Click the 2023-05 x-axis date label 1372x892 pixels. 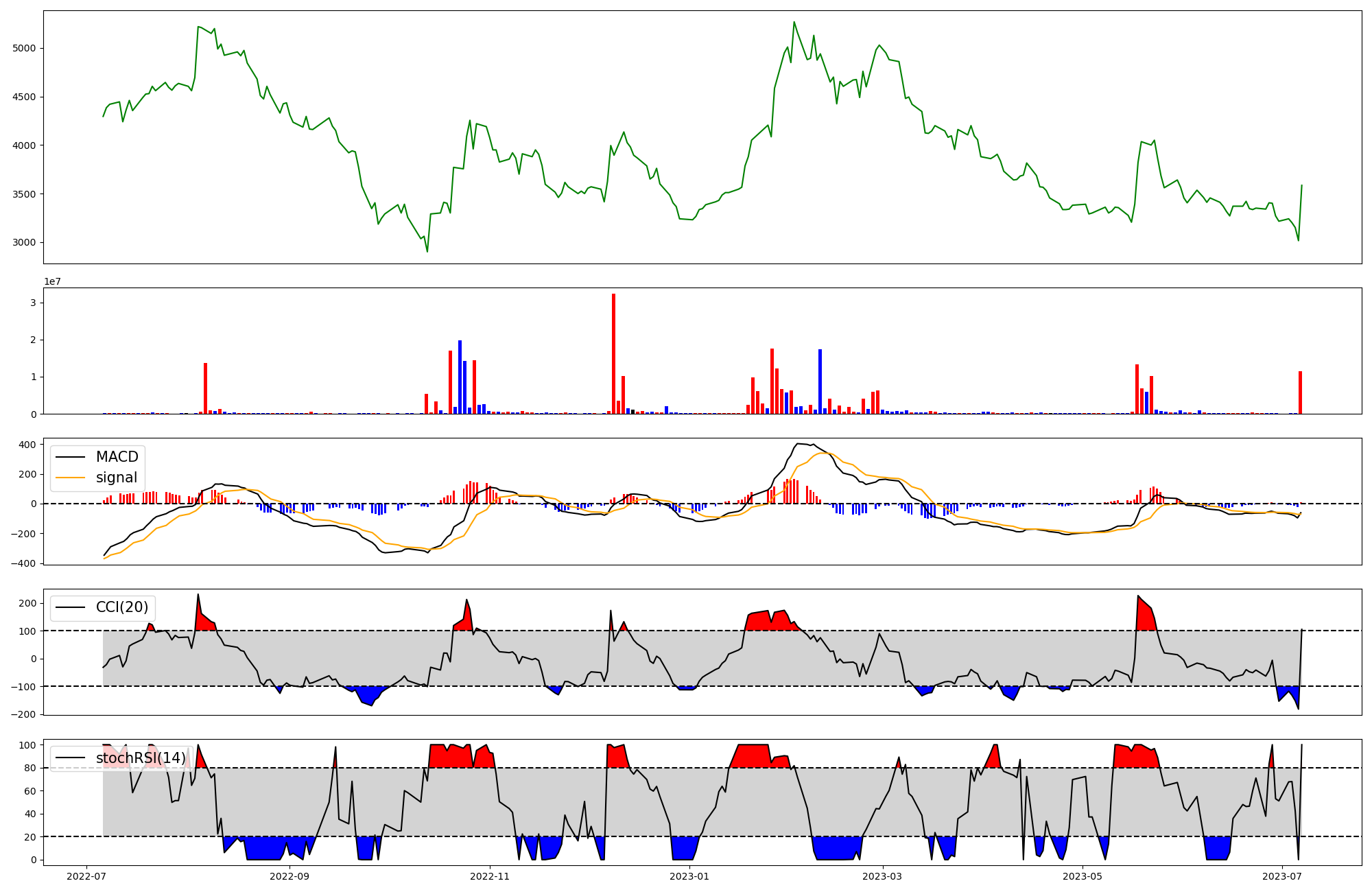click(x=1083, y=876)
